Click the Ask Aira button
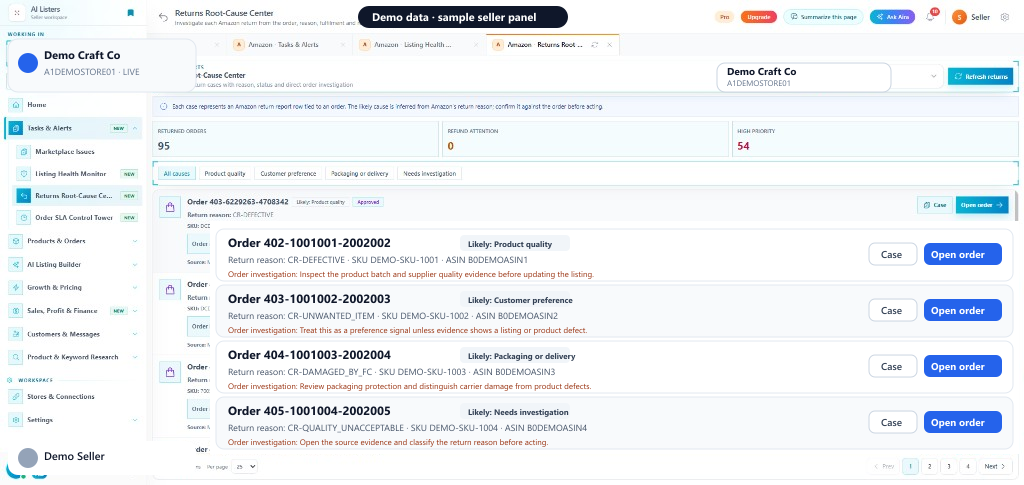The width and height of the screenshot is (1024, 485). tap(892, 17)
